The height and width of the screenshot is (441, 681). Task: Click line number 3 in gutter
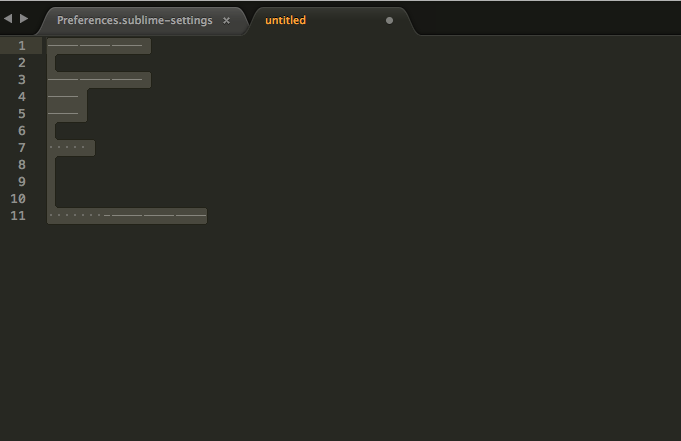(x=22, y=80)
